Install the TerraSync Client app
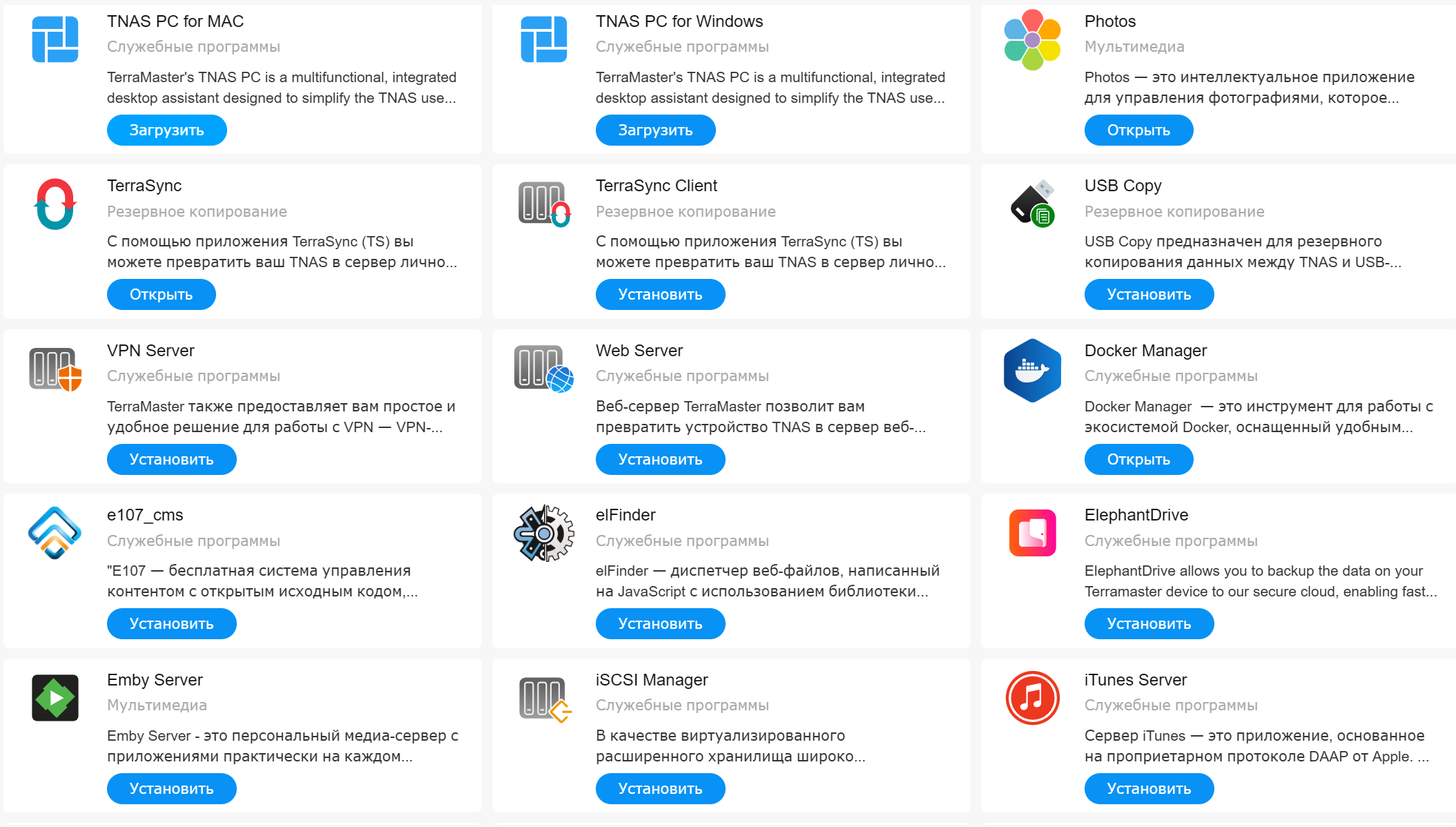The height and width of the screenshot is (827, 1456). tap(660, 295)
